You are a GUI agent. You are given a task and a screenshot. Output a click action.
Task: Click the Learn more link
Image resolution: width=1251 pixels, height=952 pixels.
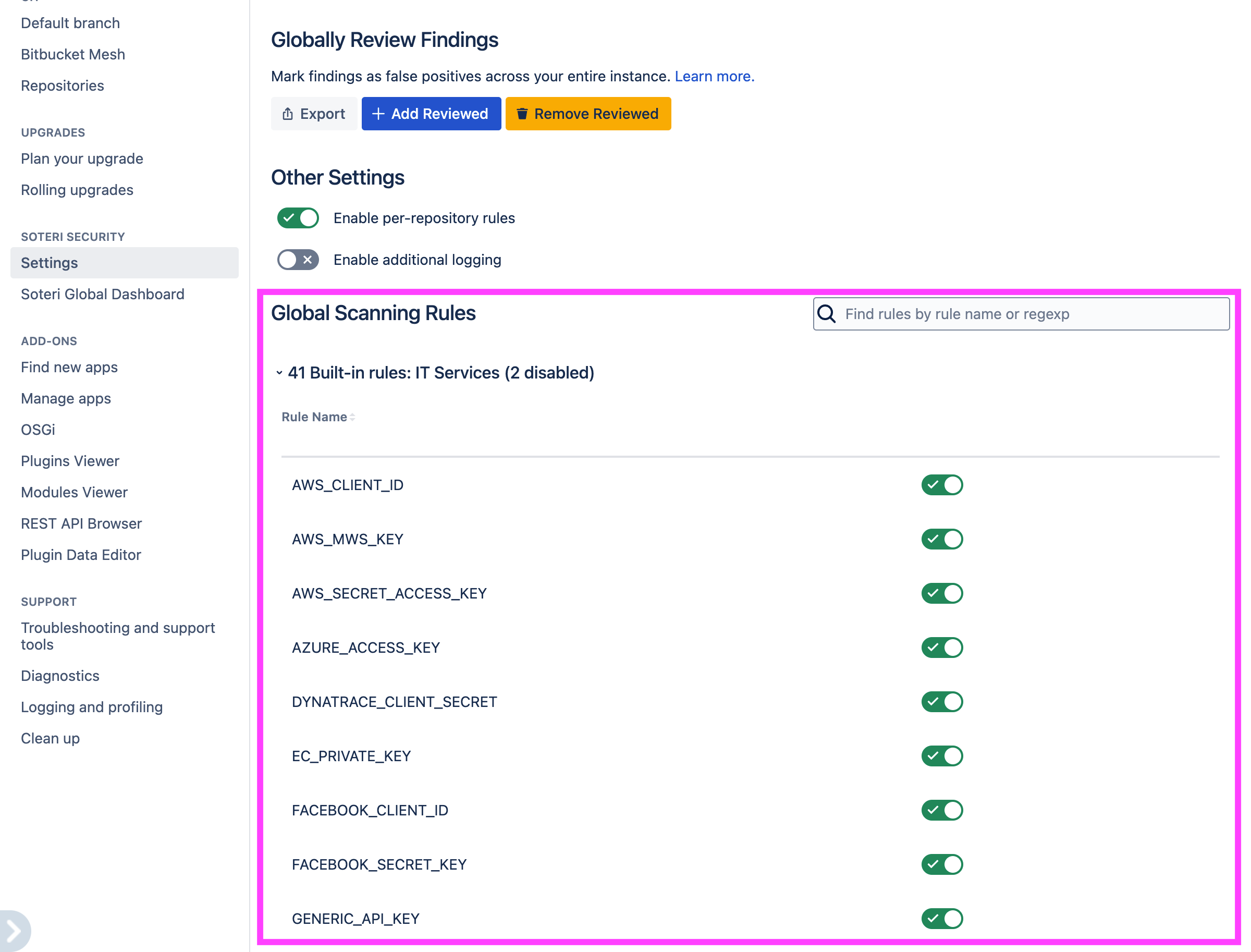tap(715, 76)
